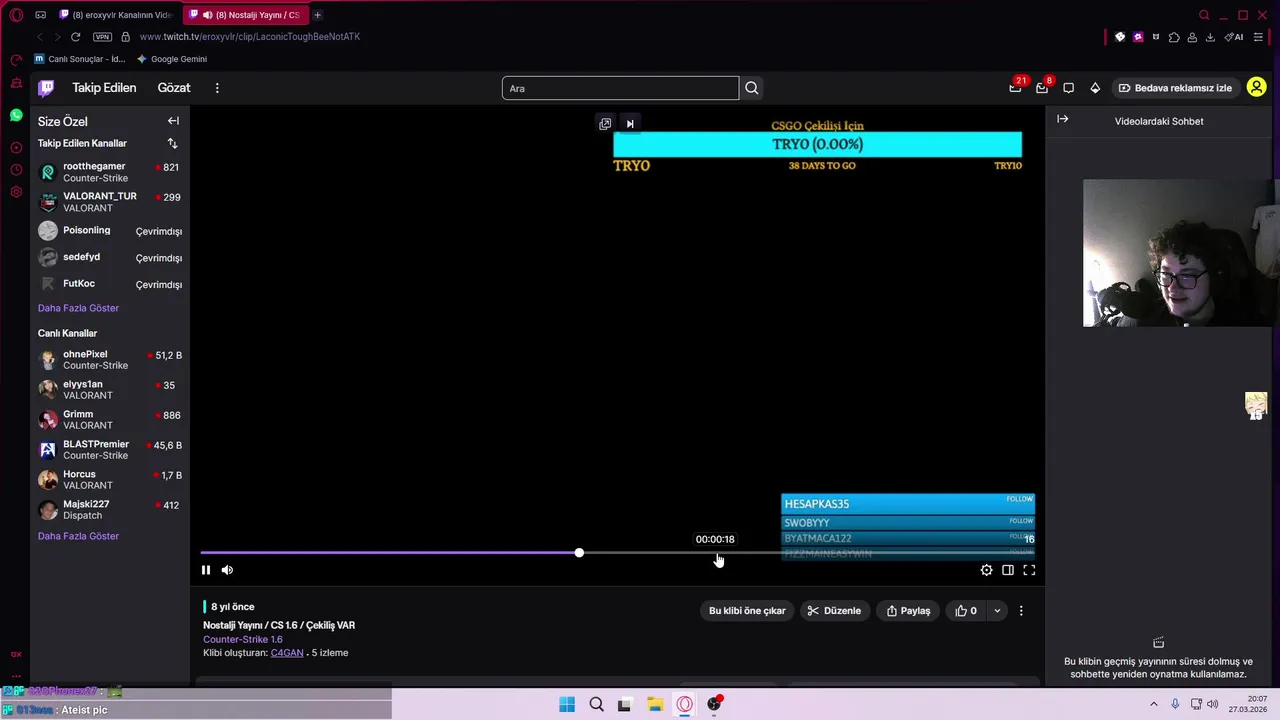The height and width of the screenshot is (720, 1280).
Task: Open Prime loot icon with 21 badge
Action: click(1015, 88)
